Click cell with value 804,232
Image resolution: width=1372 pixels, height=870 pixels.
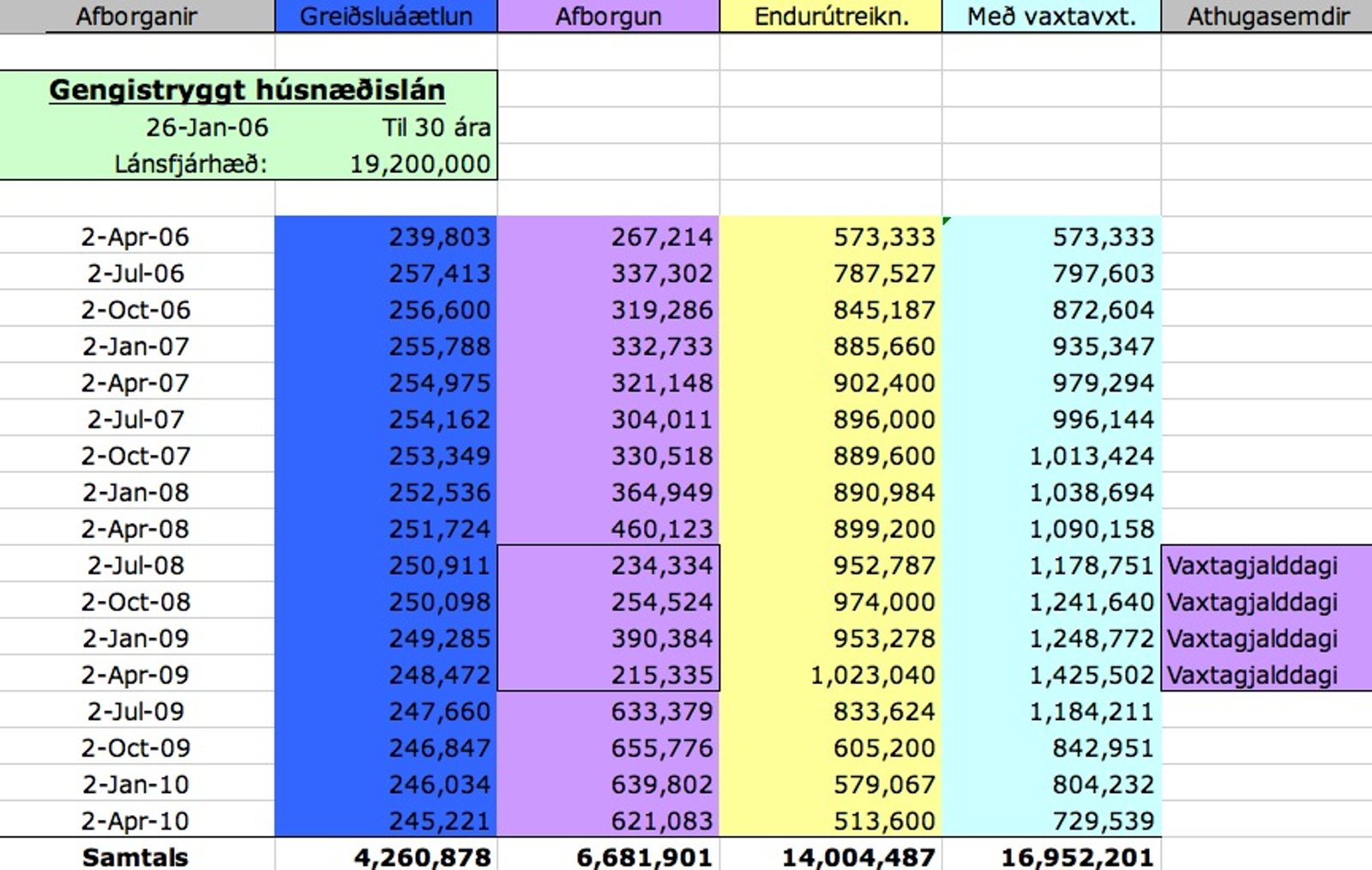coord(1051,783)
